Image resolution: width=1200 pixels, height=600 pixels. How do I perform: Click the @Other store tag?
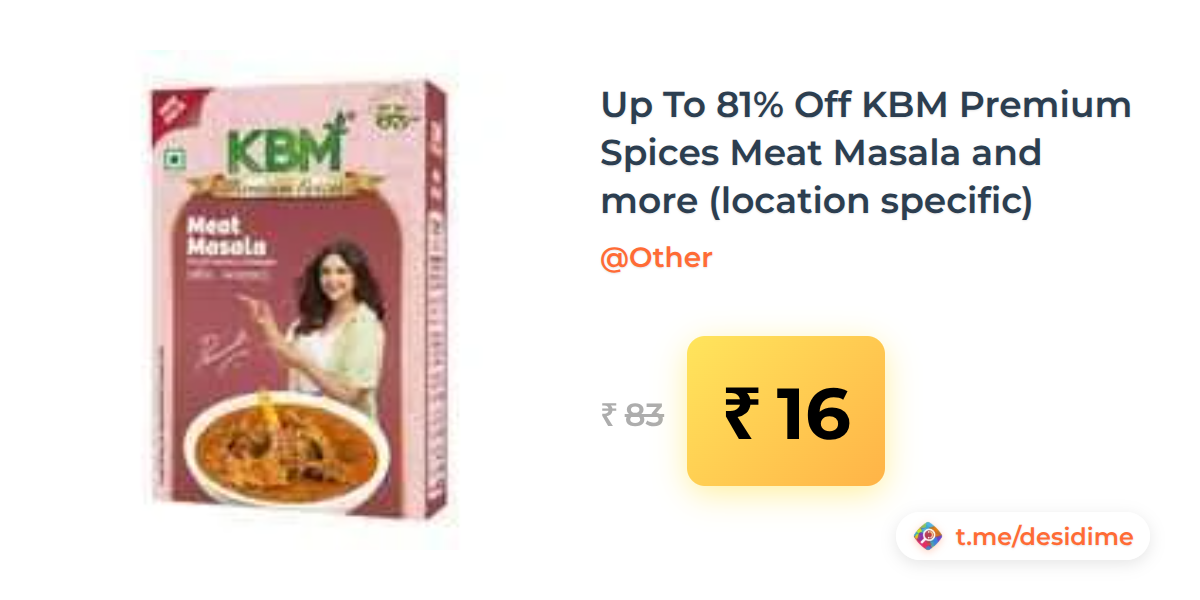click(656, 258)
